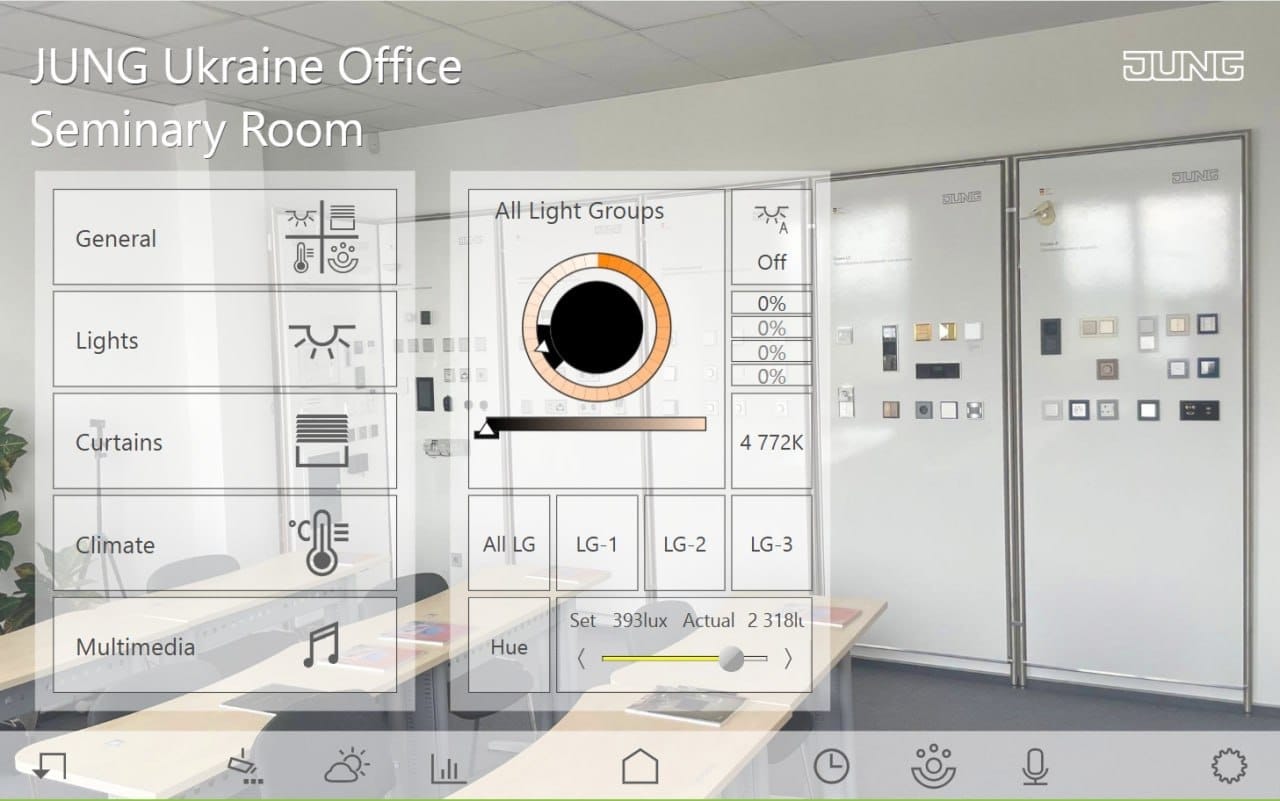Open the clock timer icon
Viewport: 1280px width, 801px height.
pyautogui.click(x=831, y=767)
